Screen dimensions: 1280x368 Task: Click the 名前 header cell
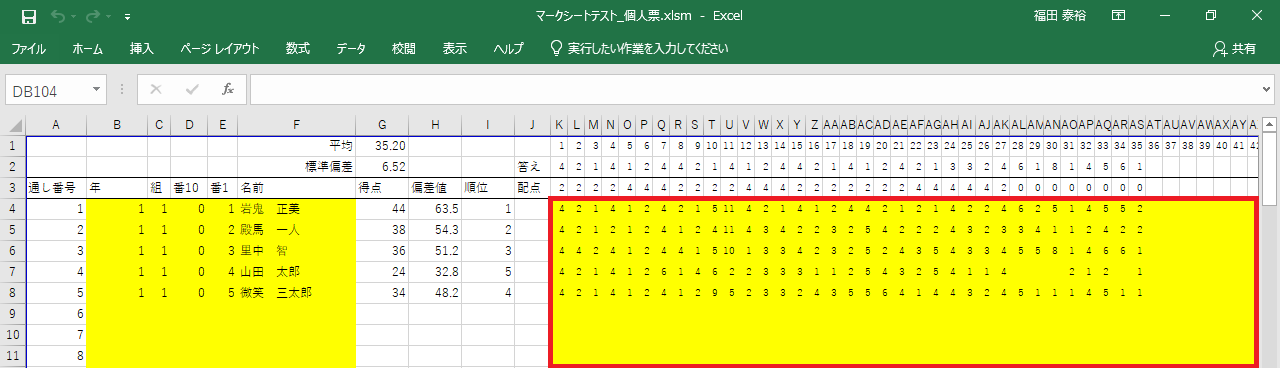[296, 188]
